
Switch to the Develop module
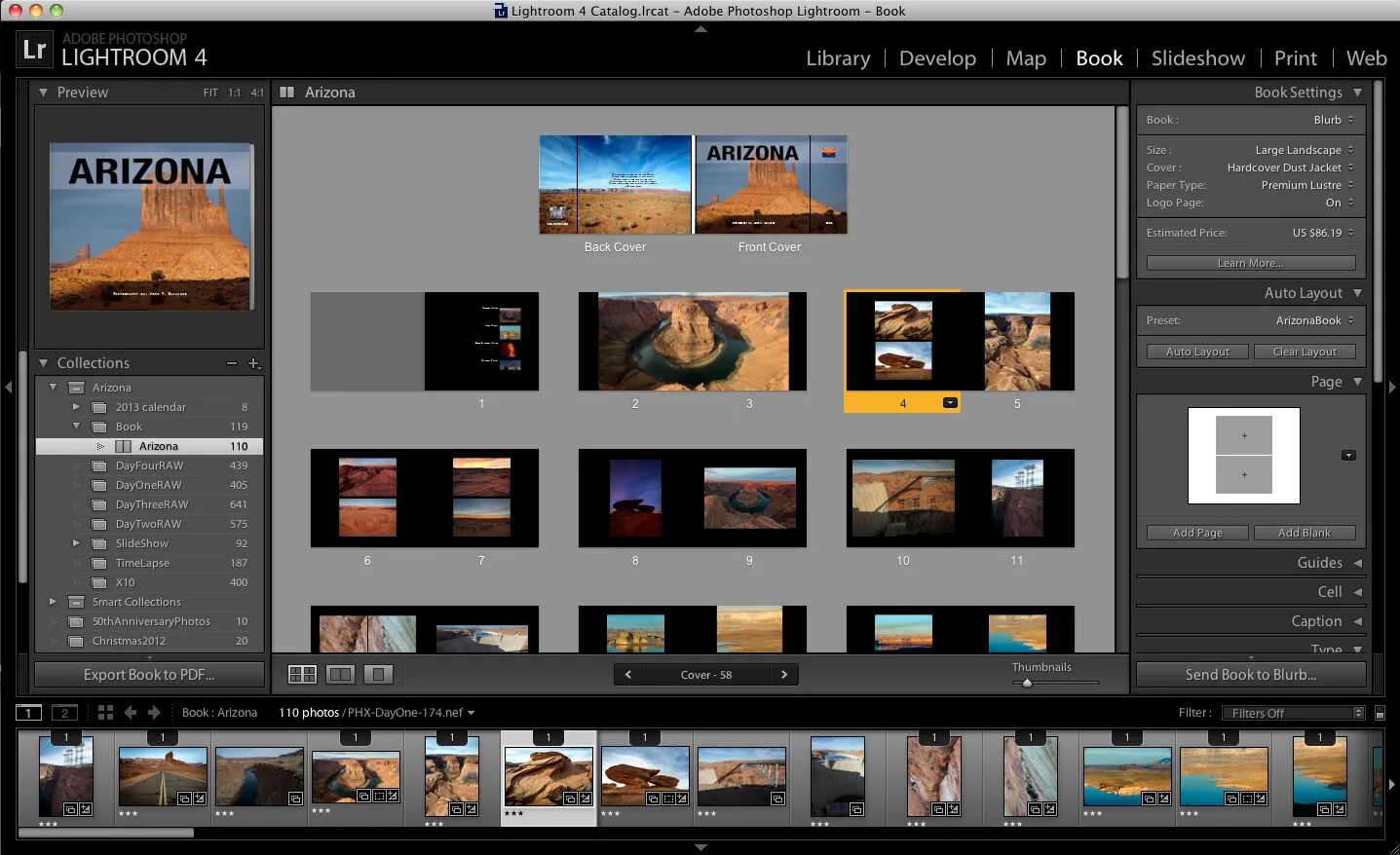(x=936, y=58)
